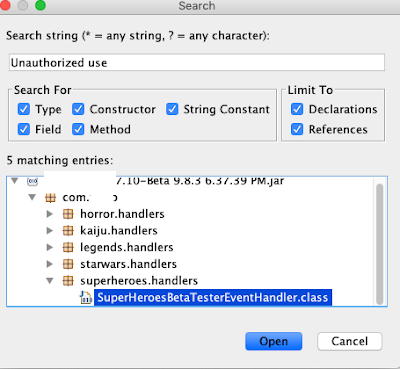Expand the starwars.handlers disclosure triangle
Image resolution: width=400 pixels, height=369 pixels.
pos(50,264)
